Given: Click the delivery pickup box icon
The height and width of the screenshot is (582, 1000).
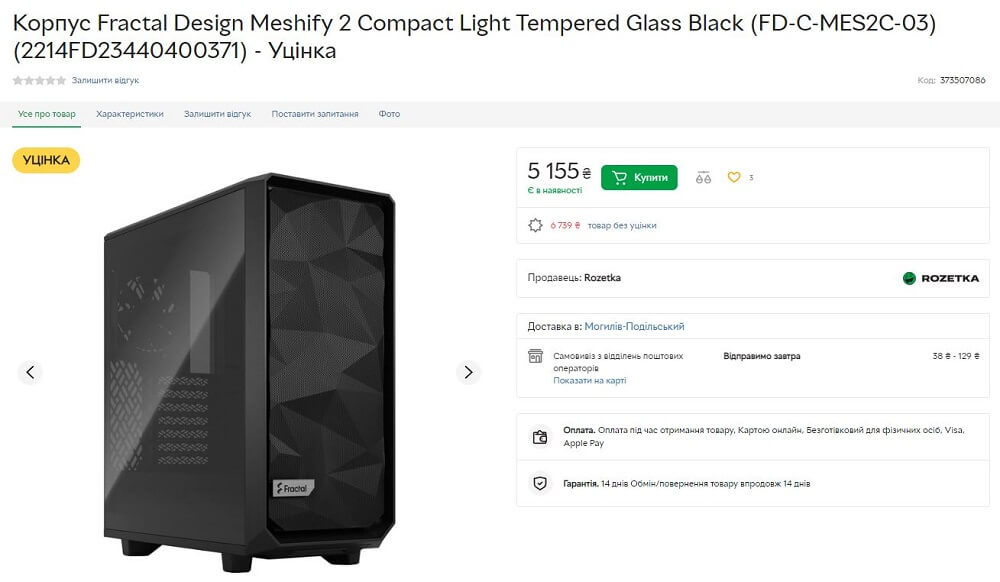Looking at the screenshot, I should click(535, 357).
